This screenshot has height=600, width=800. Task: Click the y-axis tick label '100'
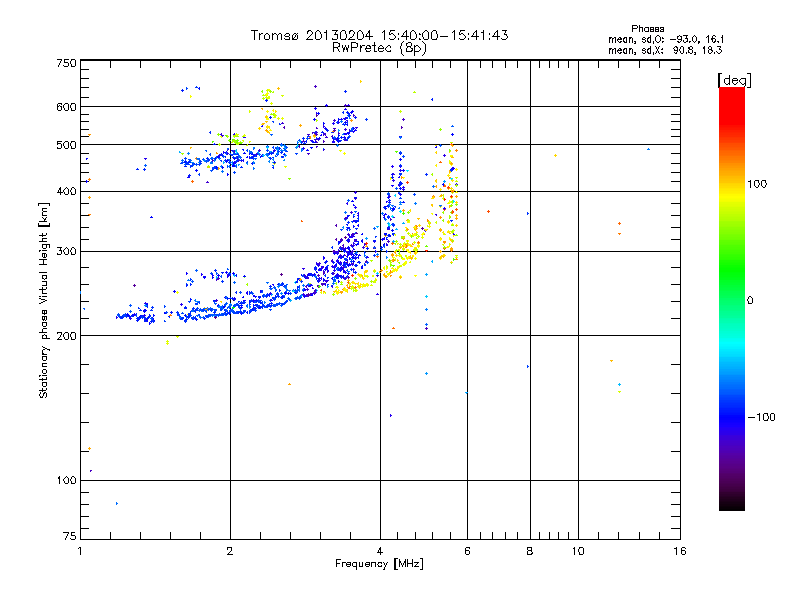(67, 480)
